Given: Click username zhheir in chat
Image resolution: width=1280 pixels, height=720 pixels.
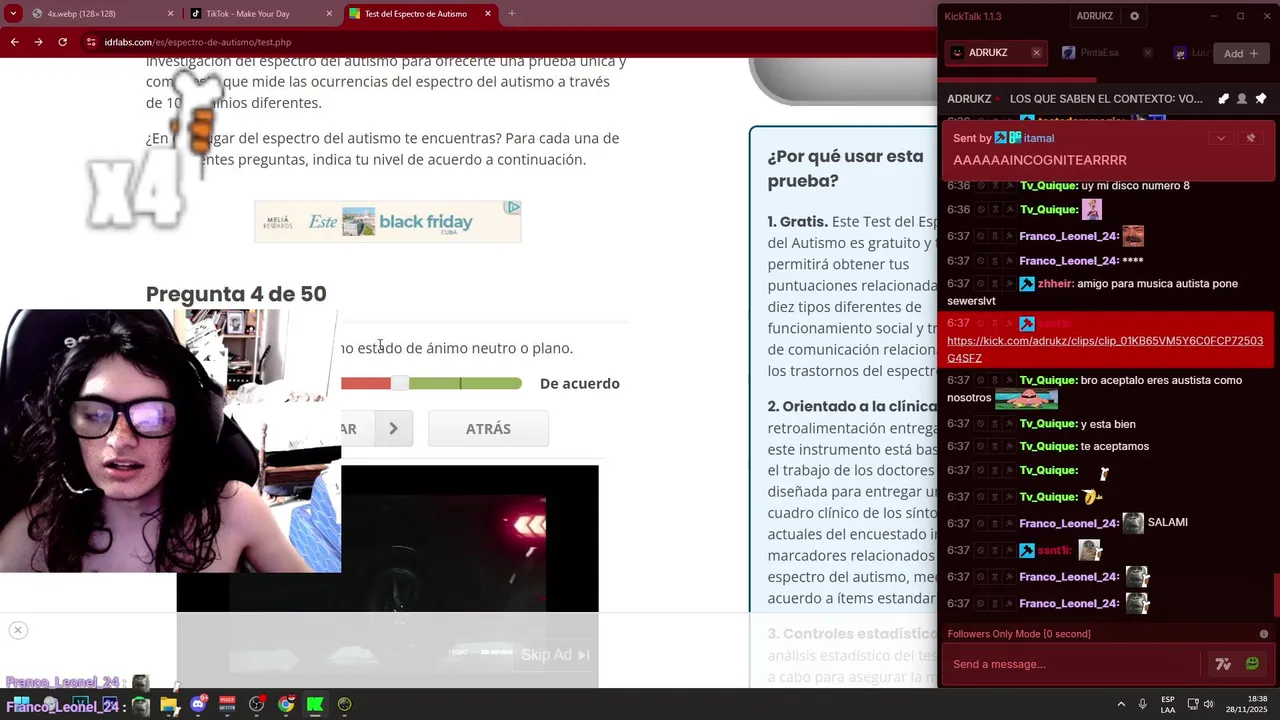Looking at the screenshot, I should pos(1055,284).
